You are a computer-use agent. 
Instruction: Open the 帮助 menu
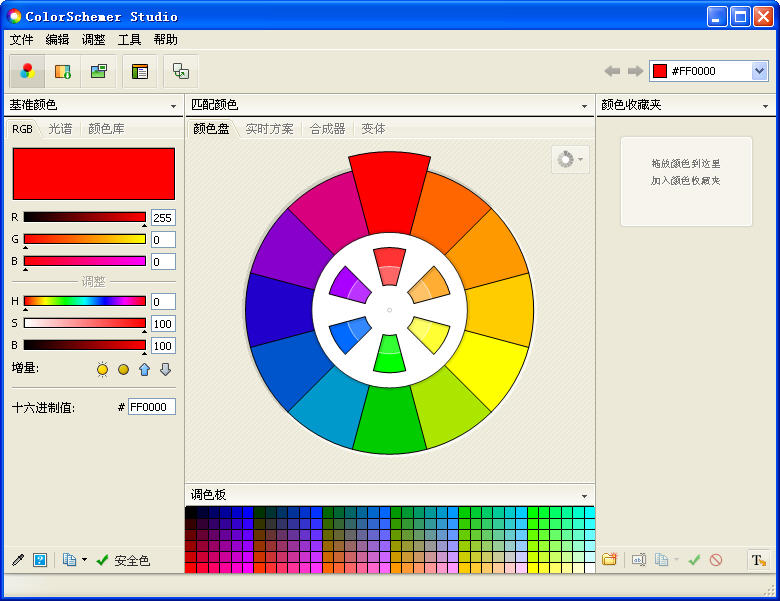[166, 39]
